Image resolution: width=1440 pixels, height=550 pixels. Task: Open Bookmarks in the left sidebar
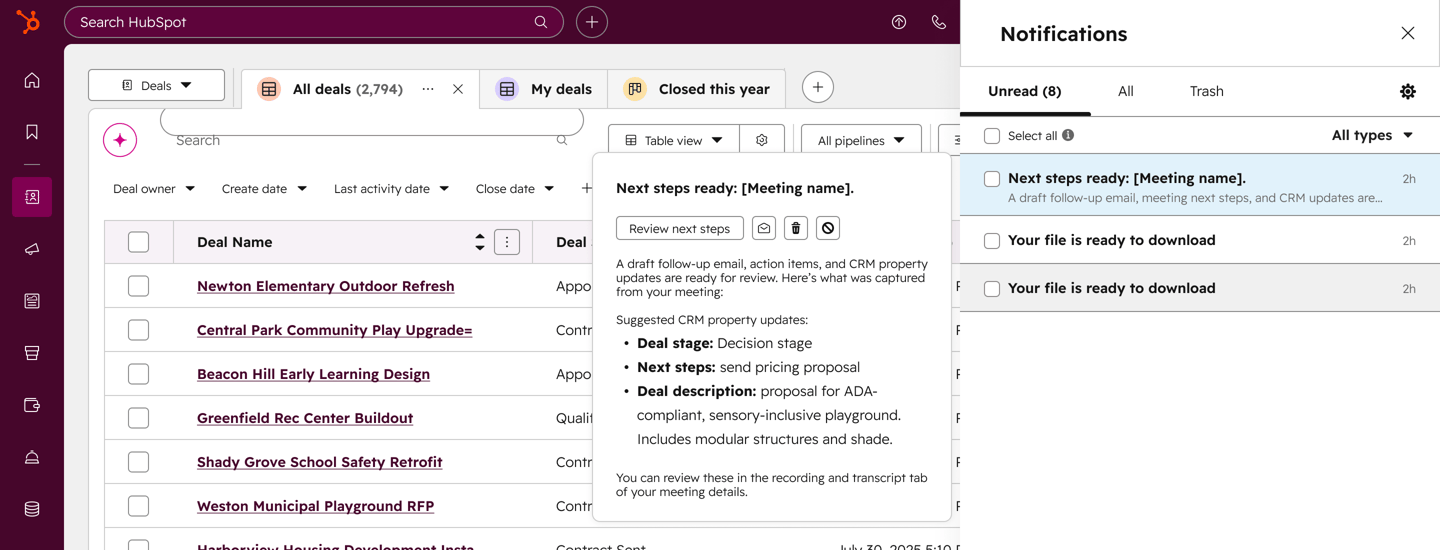click(32, 132)
